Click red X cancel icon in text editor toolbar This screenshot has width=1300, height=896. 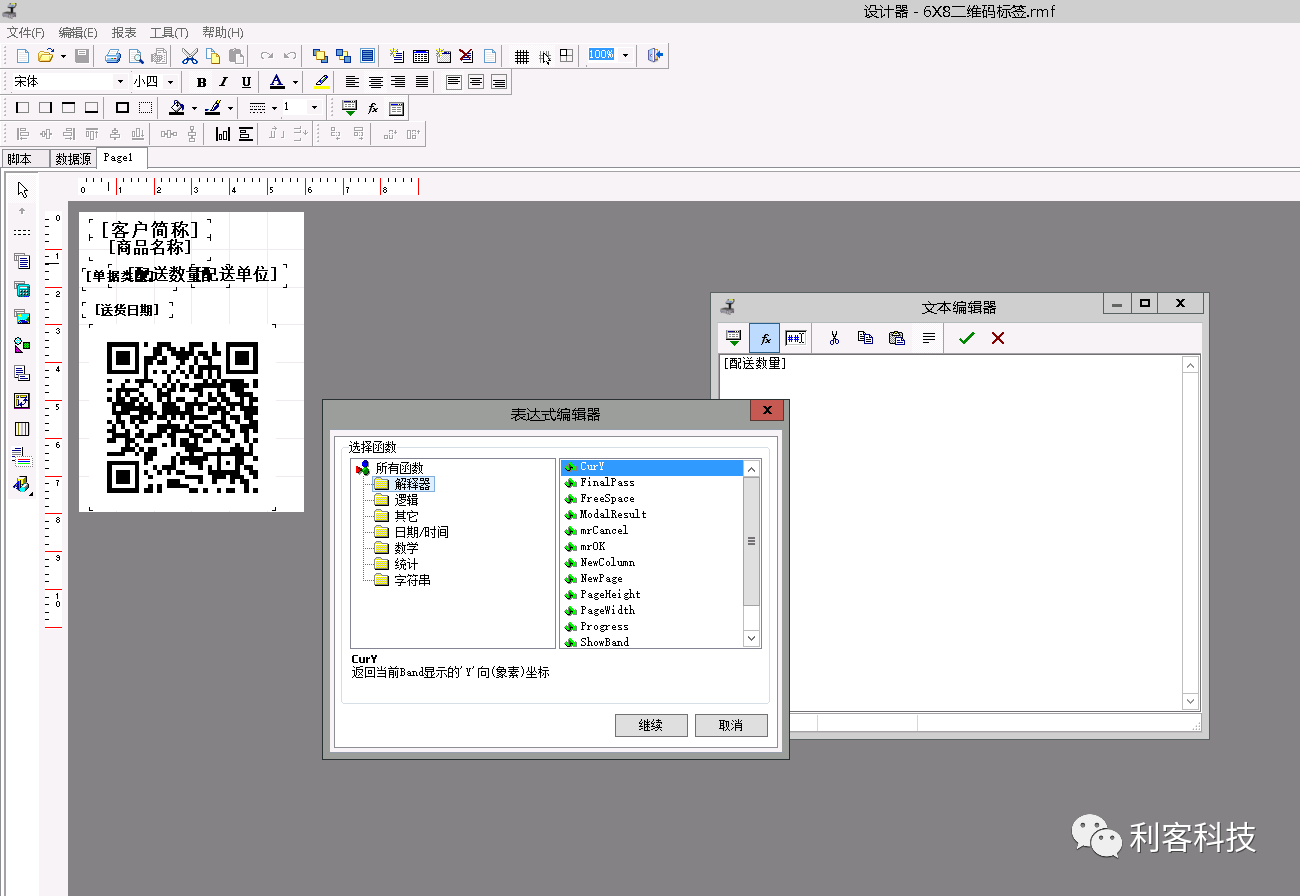pos(998,338)
